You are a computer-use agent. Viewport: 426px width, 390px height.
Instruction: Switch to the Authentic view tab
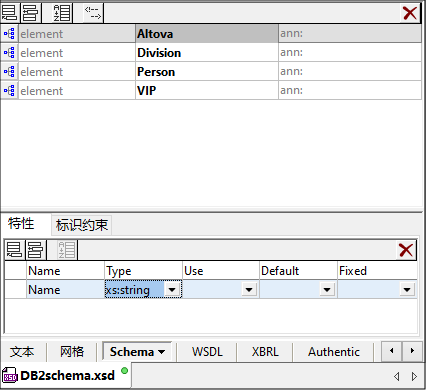tap(334, 352)
